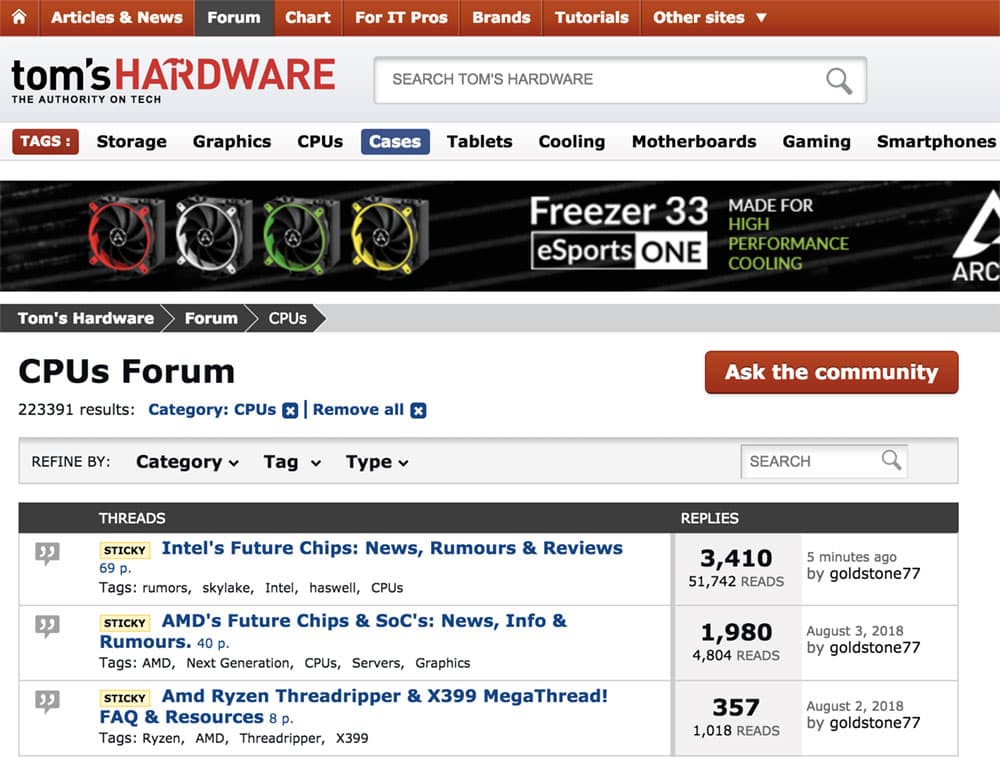Click the magnifier icon in the main search box

[839, 80]
